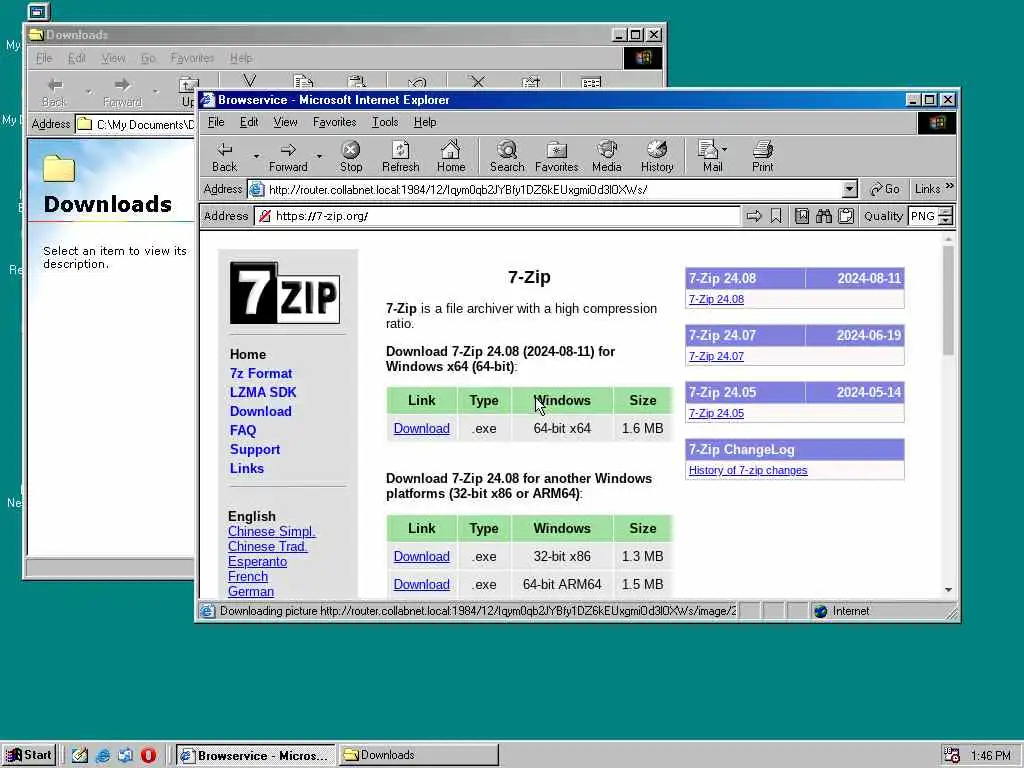Click the Home house icon
The height and width of the screenshot is (768, 1024).
[451, 150]
